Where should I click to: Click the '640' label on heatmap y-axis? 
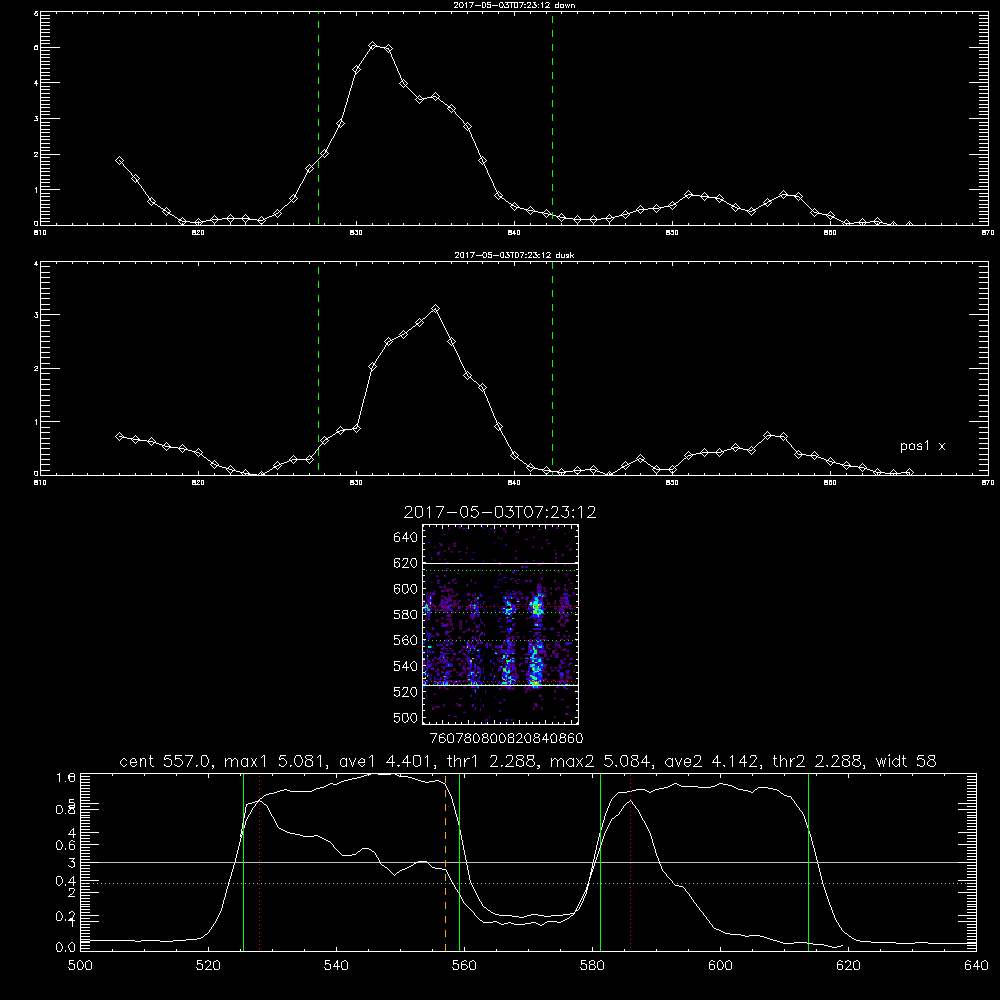(x=406, y=538)
